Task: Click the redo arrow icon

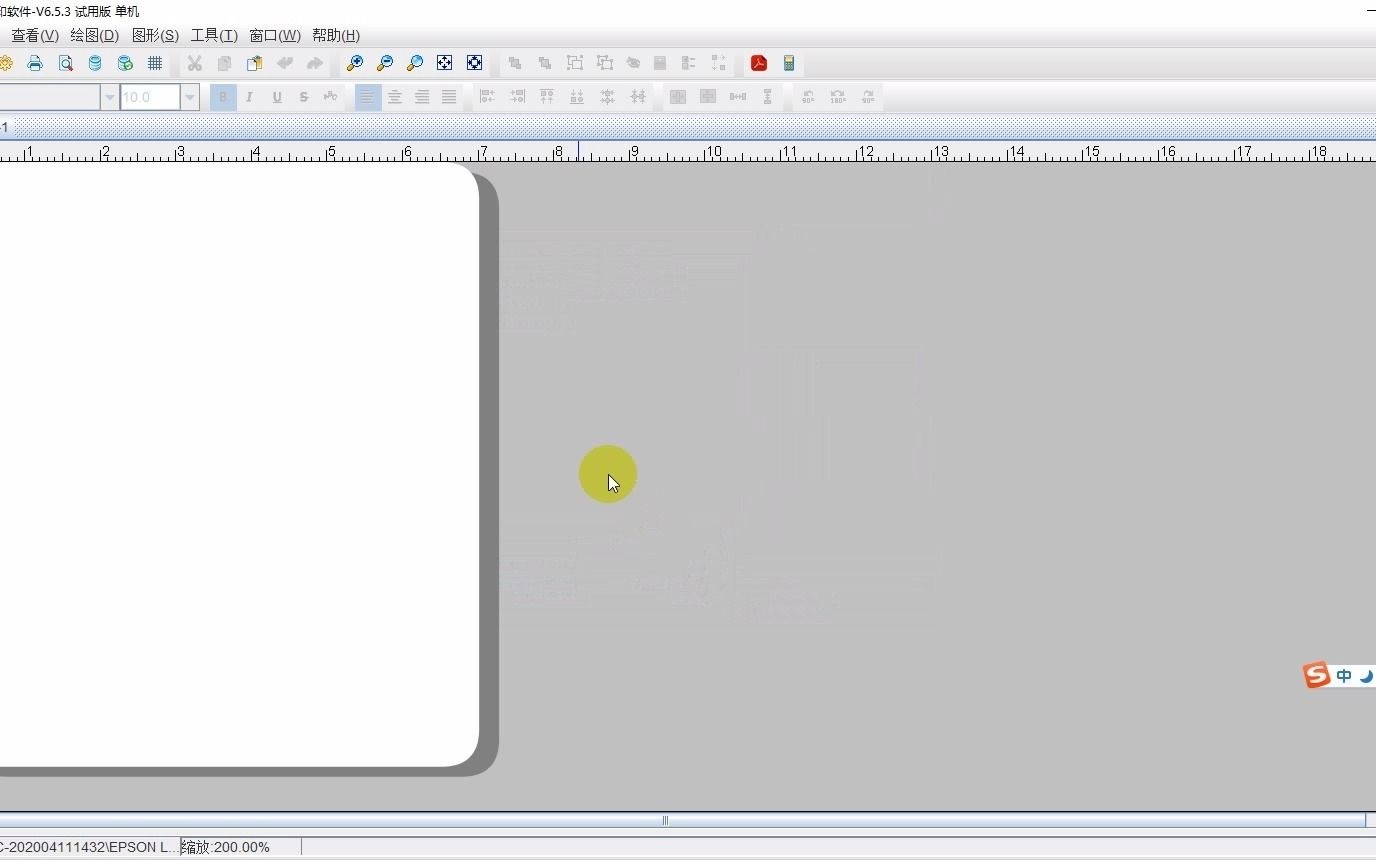Action: click(315, 63)
